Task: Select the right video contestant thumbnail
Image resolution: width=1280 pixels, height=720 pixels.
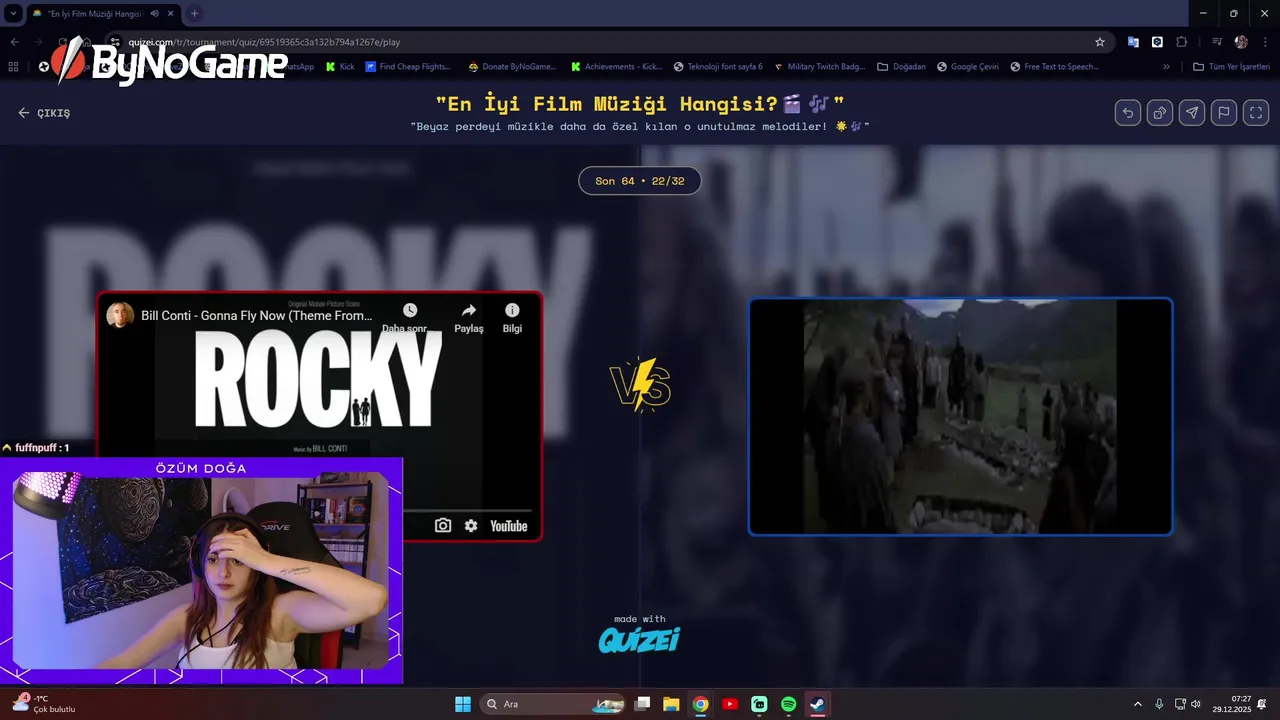Action: [960, 416]
